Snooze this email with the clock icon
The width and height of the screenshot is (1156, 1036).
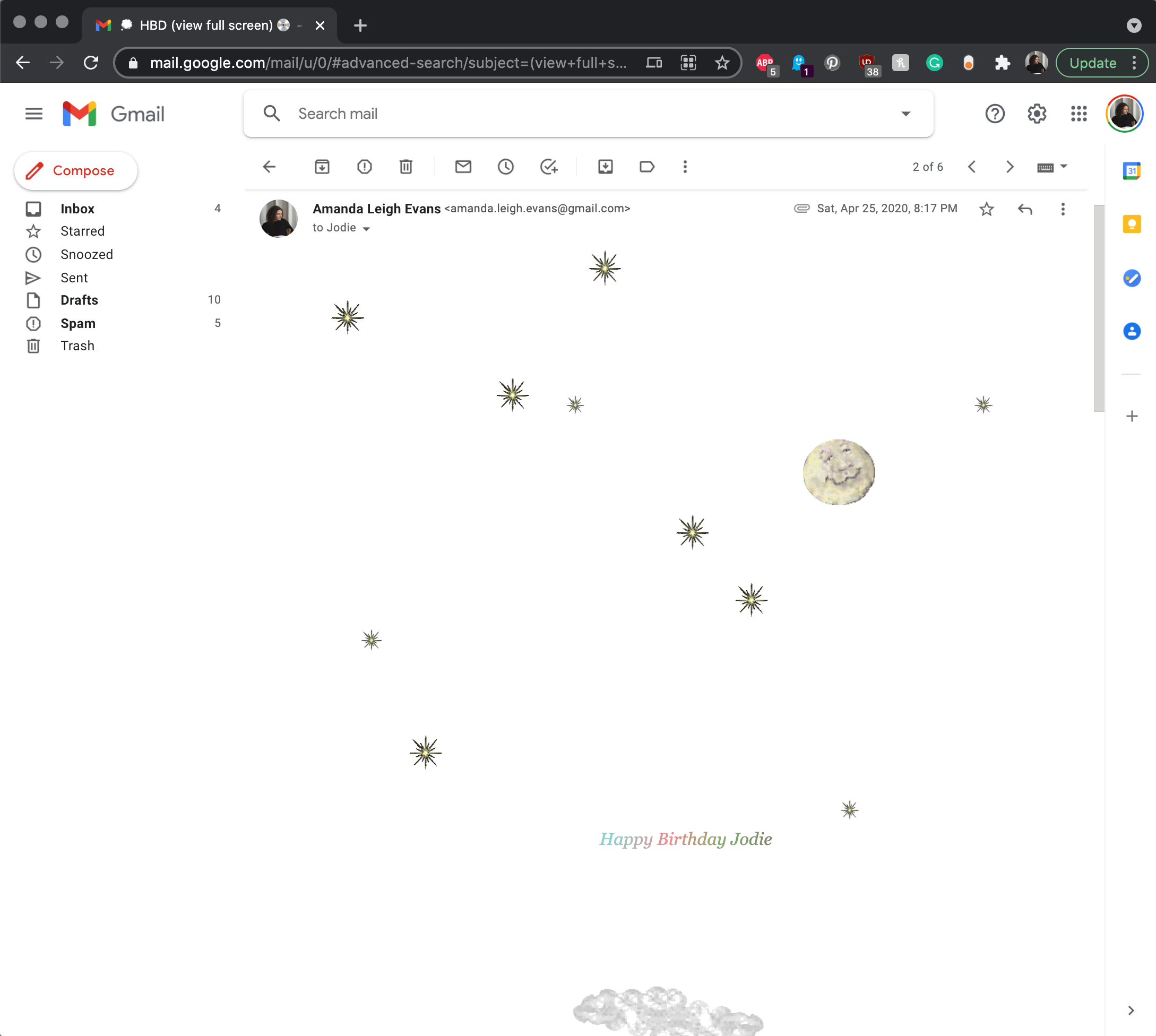pyautogui.click(x=505, y=167)
